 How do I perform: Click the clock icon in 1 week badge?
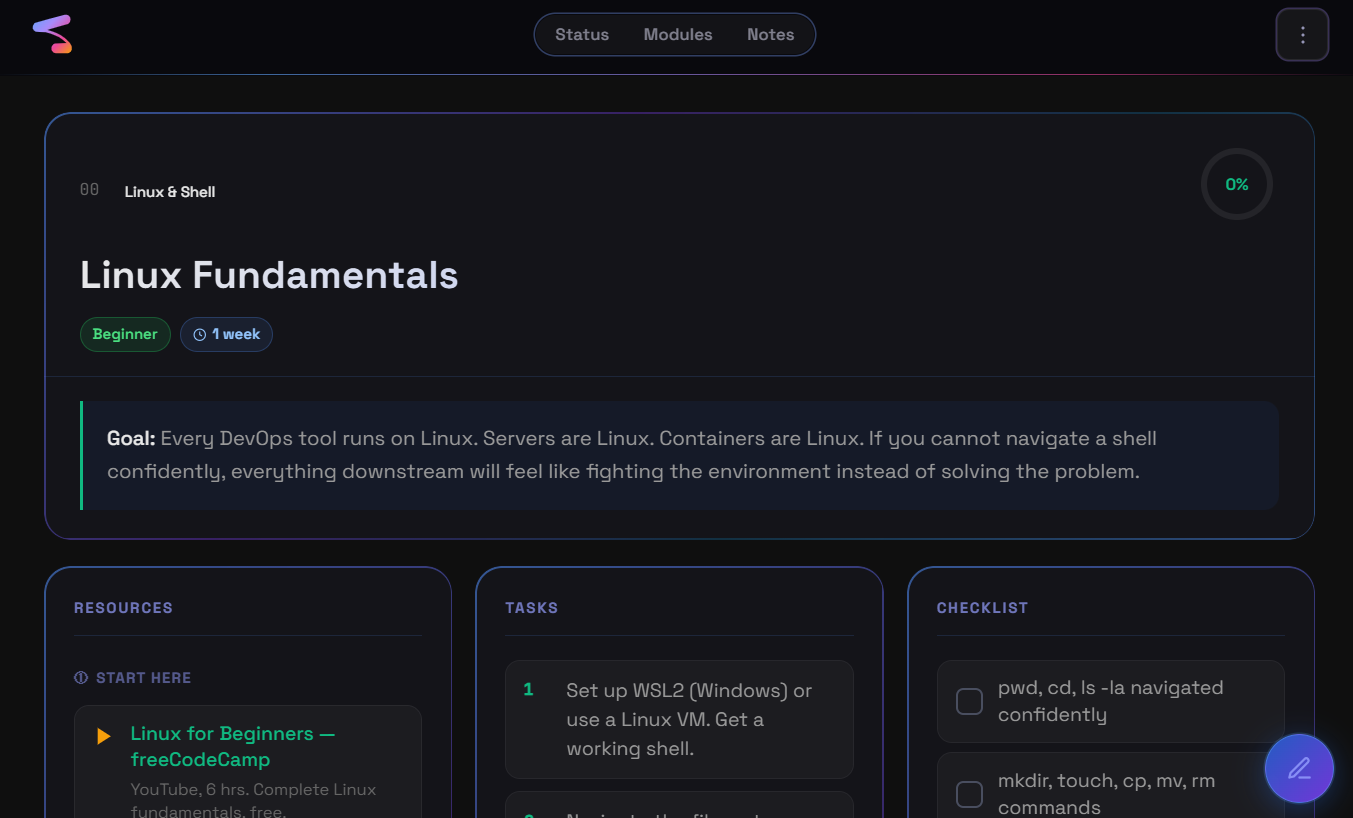(199, 335)
